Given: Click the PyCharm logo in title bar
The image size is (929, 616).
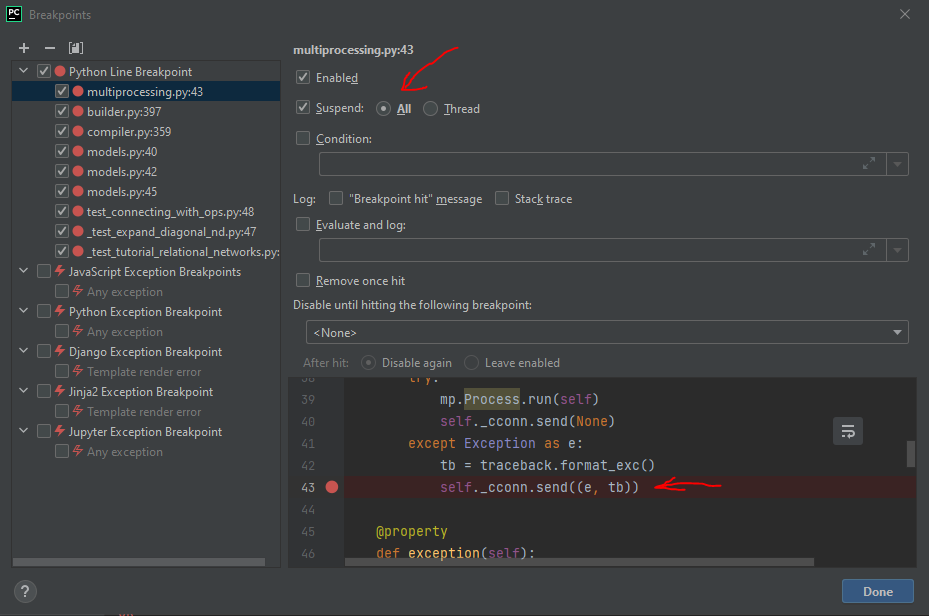Looking at the screenshot, I should 14,14.
